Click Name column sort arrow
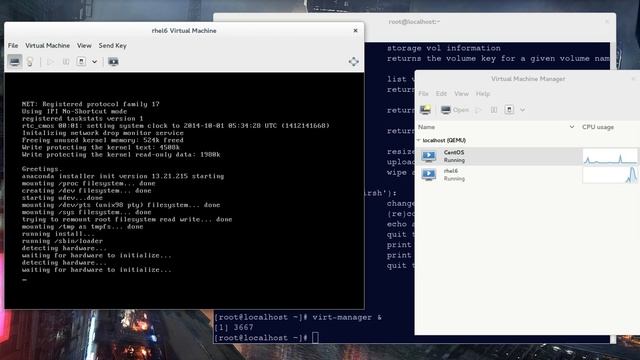640x360 pixels. [x=571, y=127]
